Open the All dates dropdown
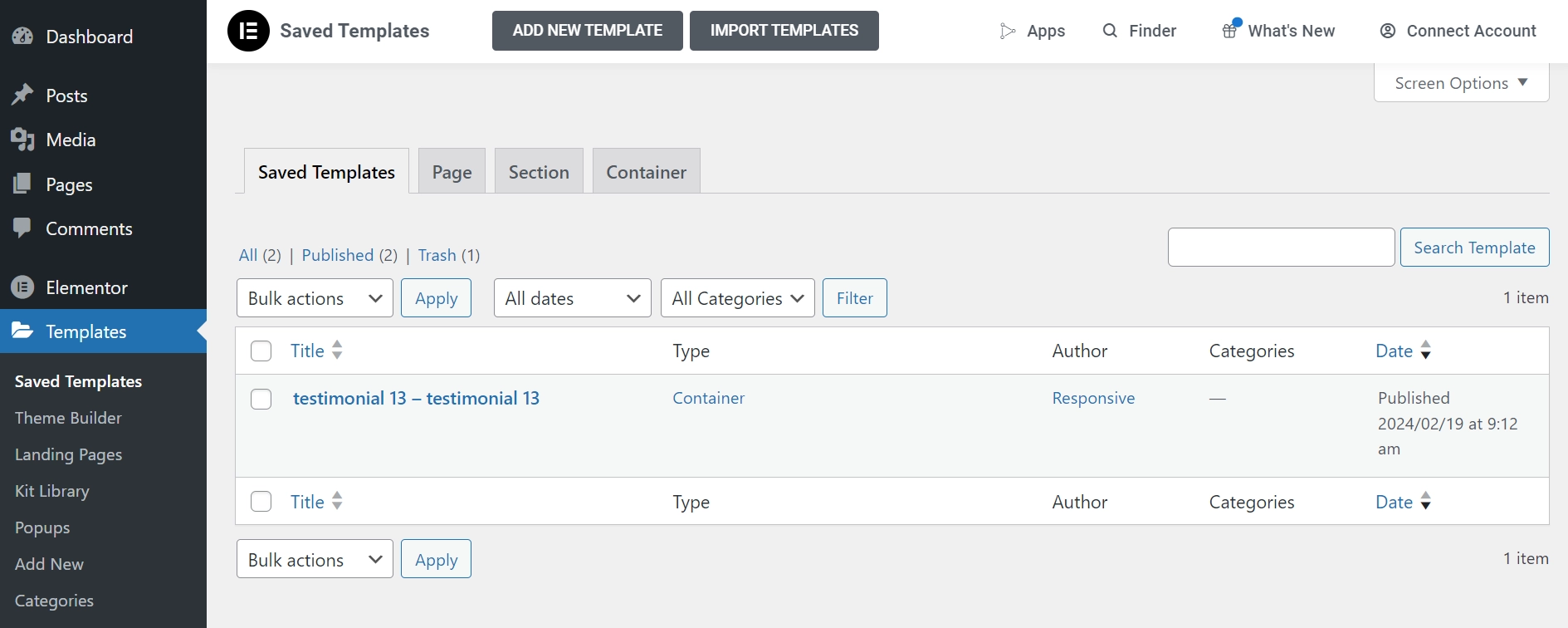This screenshot has height=628, width=1568. 573,298
